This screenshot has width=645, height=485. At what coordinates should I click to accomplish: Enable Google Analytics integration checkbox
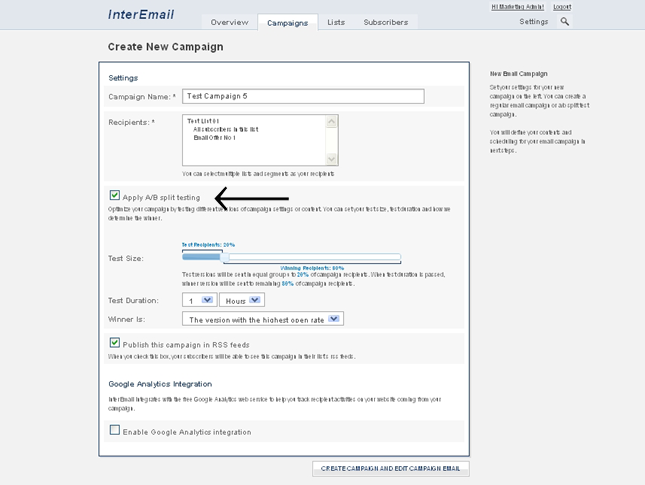point(115,431)
